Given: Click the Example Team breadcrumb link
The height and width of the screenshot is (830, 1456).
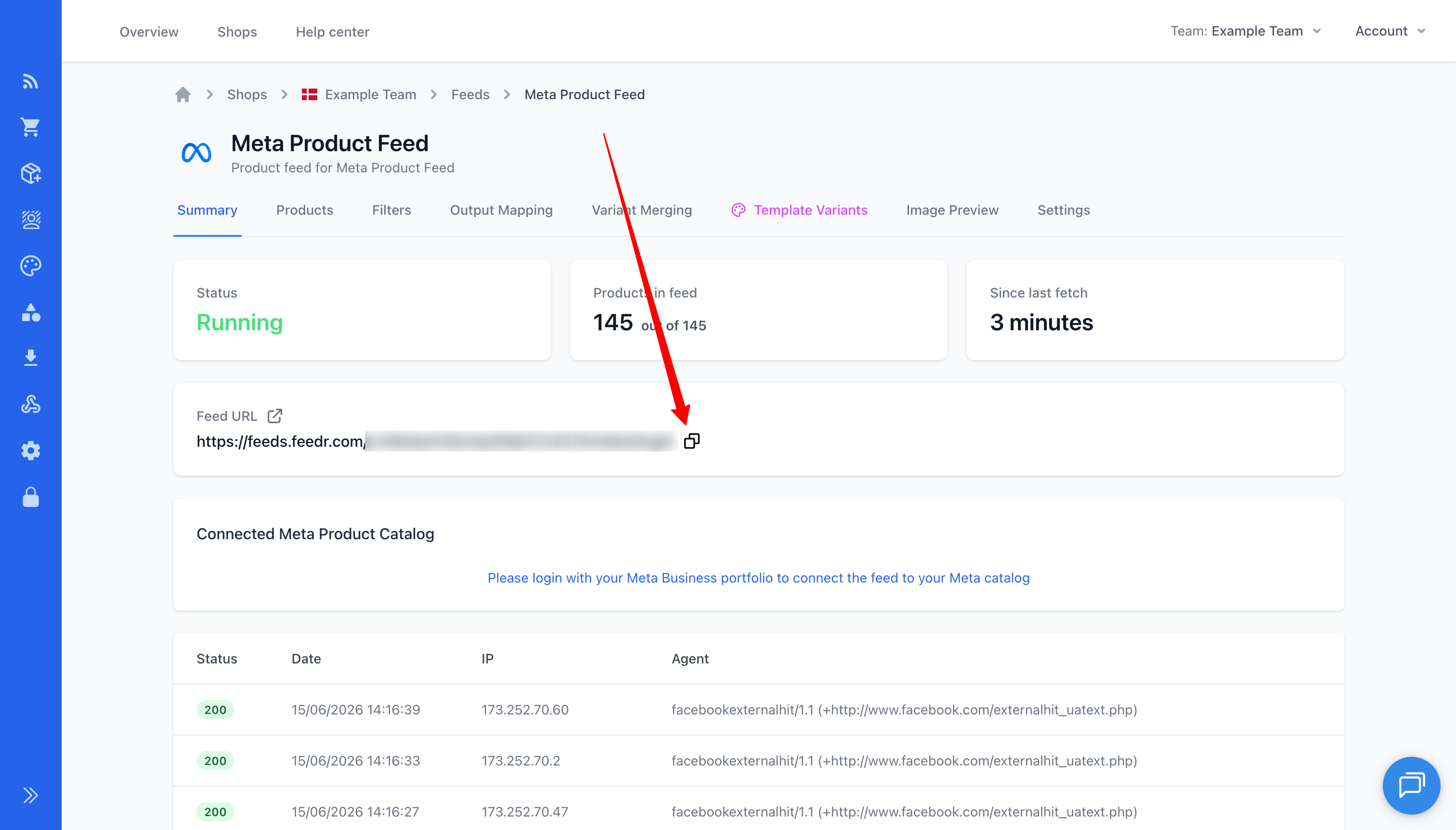Looking at the screenshot, I should pos(370,94).
